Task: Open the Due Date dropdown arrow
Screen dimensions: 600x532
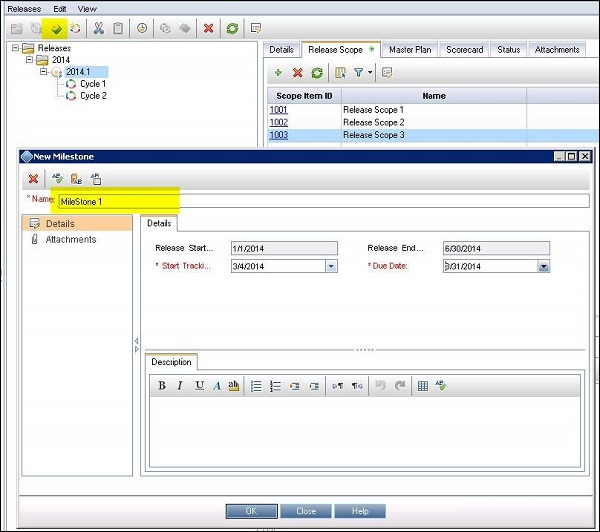Action: click(x=543, y=267)
